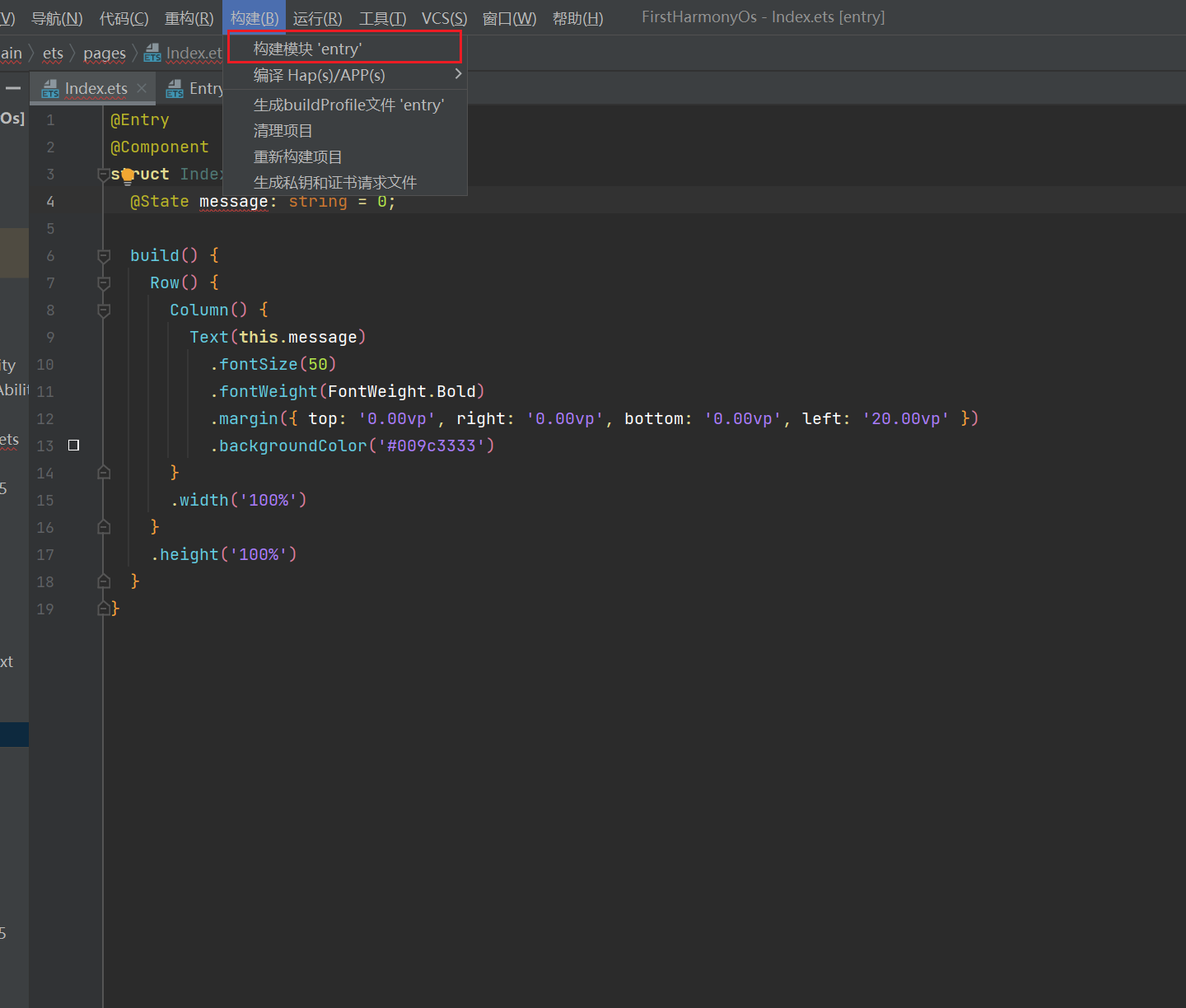Image resolution: width=1186 pixels, height=1008 pixels.
Task: Click '20.00vp' left margin value
Action: (906, 418)
